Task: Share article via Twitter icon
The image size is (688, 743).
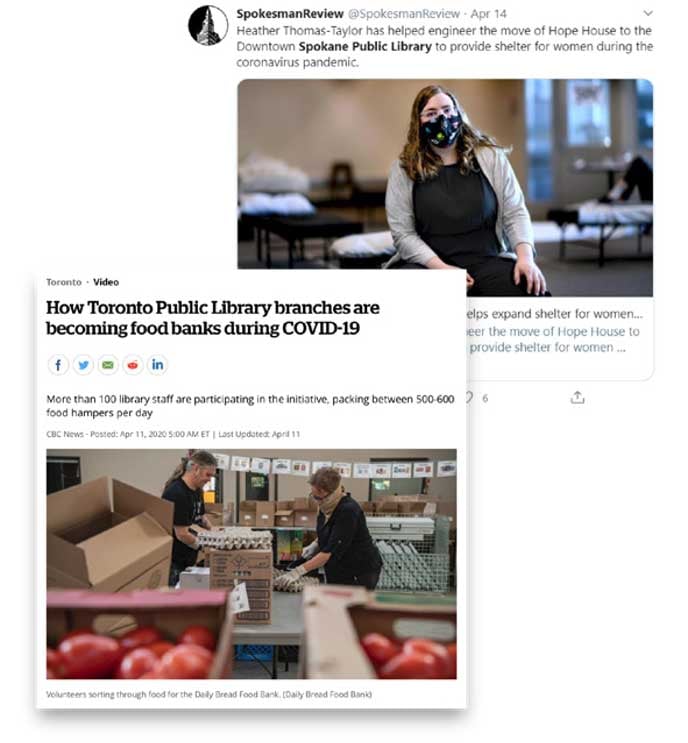Action: [83, 365]
